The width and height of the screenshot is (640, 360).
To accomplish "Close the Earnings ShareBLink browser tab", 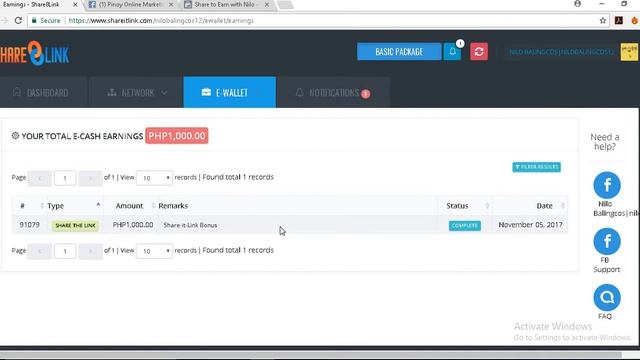I will [x=75, y=4].
